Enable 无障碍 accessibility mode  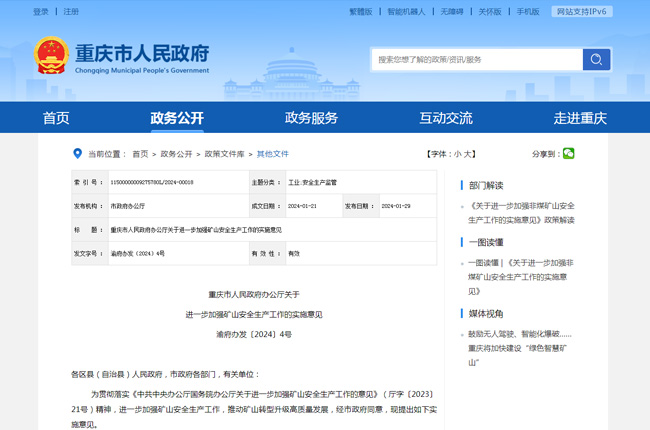tap(451, 12)
